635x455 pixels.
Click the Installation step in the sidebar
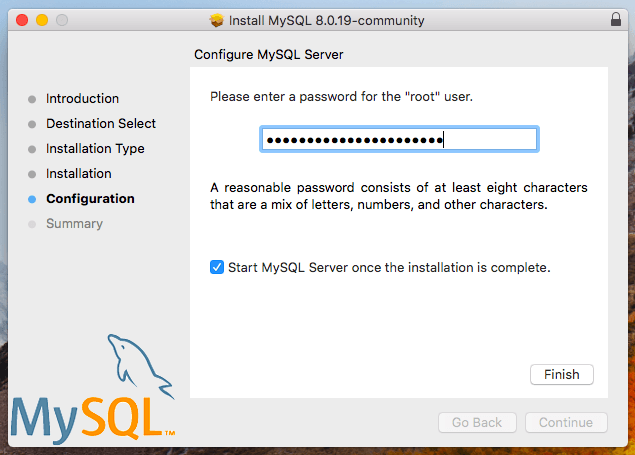click(x=78, y=174)
